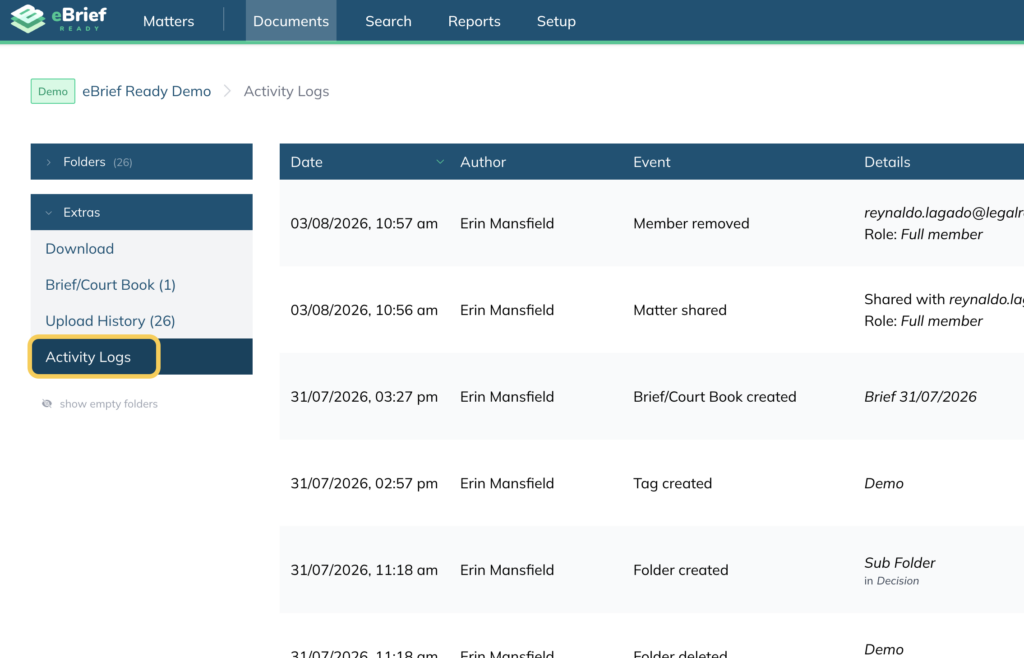Image resolution: width=1024 pixels, height=658 pixels.
Task: Click the Details column header
Action: [888, 162]
